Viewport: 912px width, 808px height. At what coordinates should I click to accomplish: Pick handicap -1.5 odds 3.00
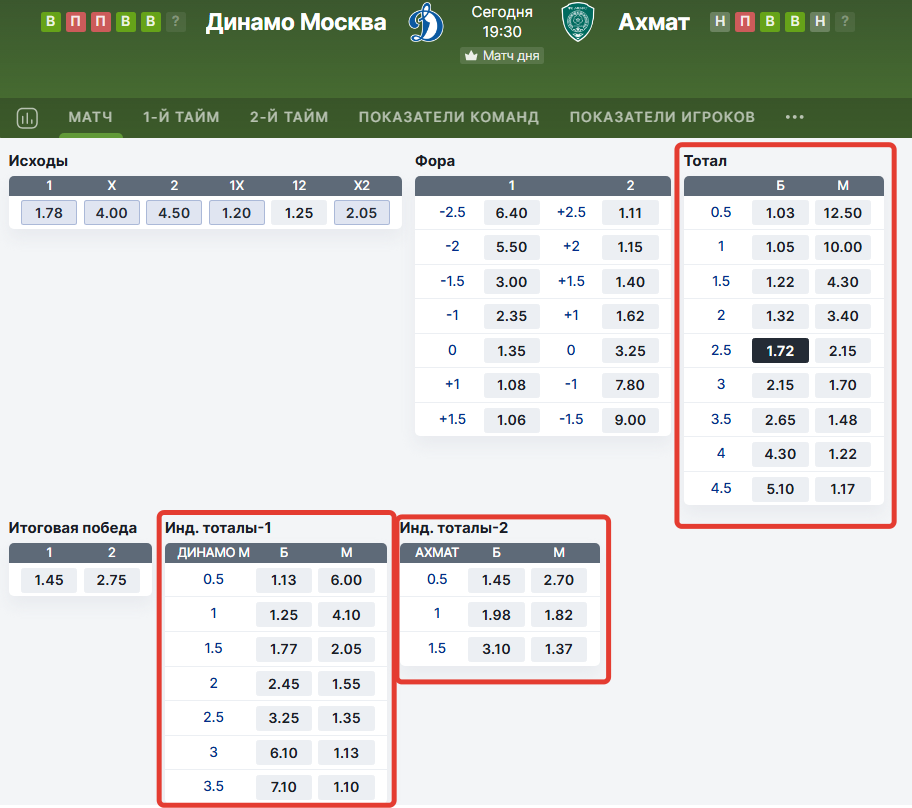[x=512, y=282]
